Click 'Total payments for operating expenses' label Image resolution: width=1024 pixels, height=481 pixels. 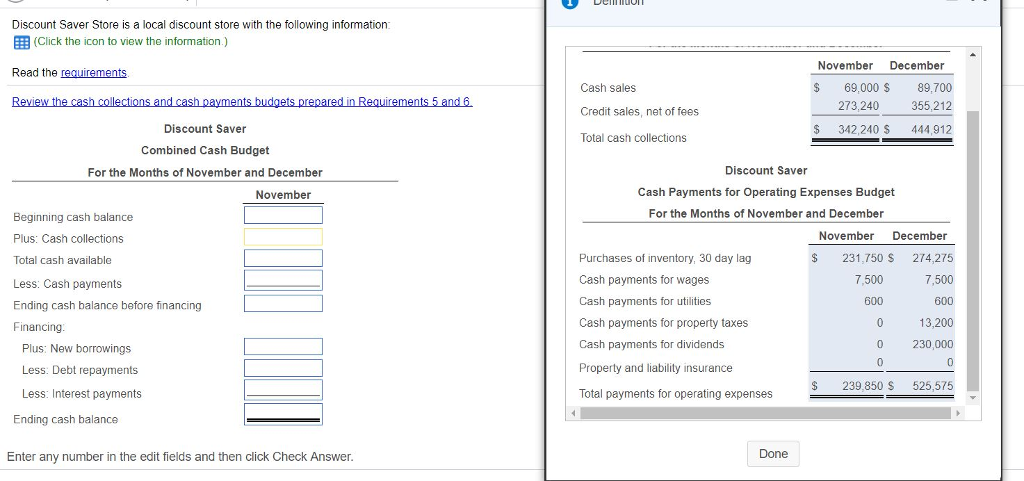(675, 394)
